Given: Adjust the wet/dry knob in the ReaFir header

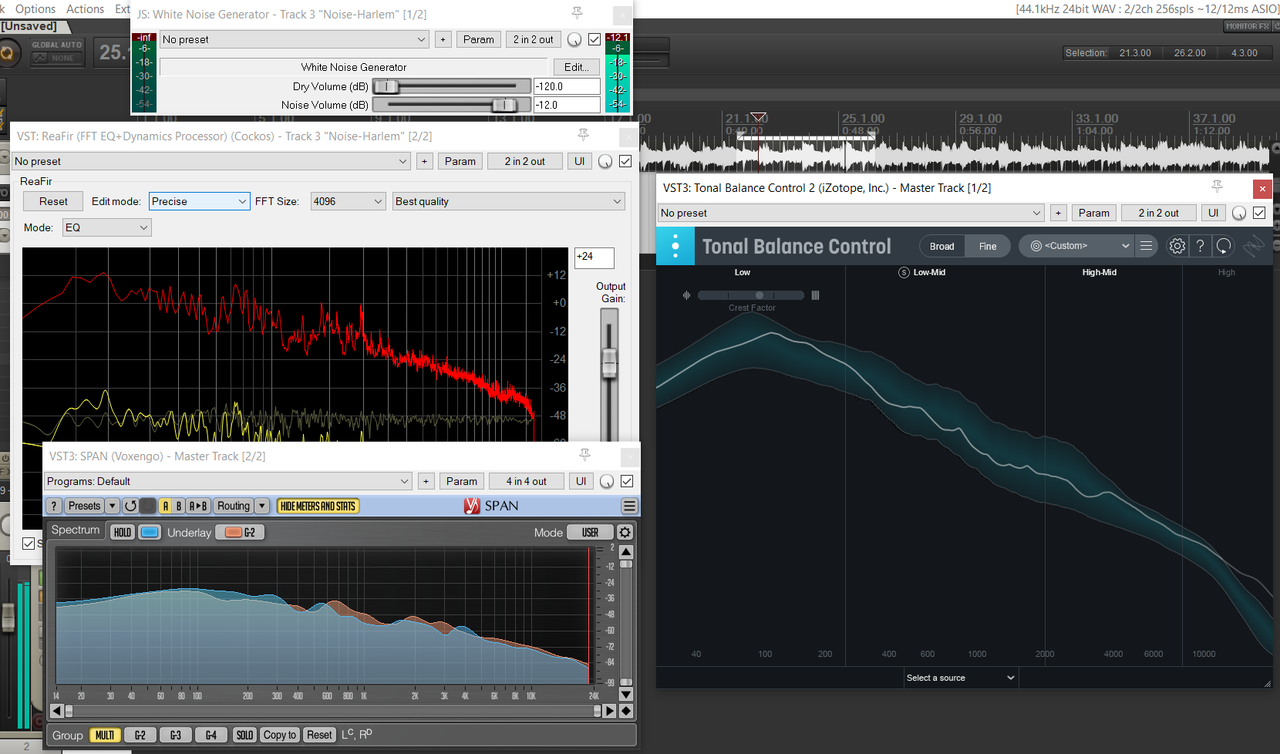Looking at the screenshot, I should pyautogui.click(x=604, y=161).
